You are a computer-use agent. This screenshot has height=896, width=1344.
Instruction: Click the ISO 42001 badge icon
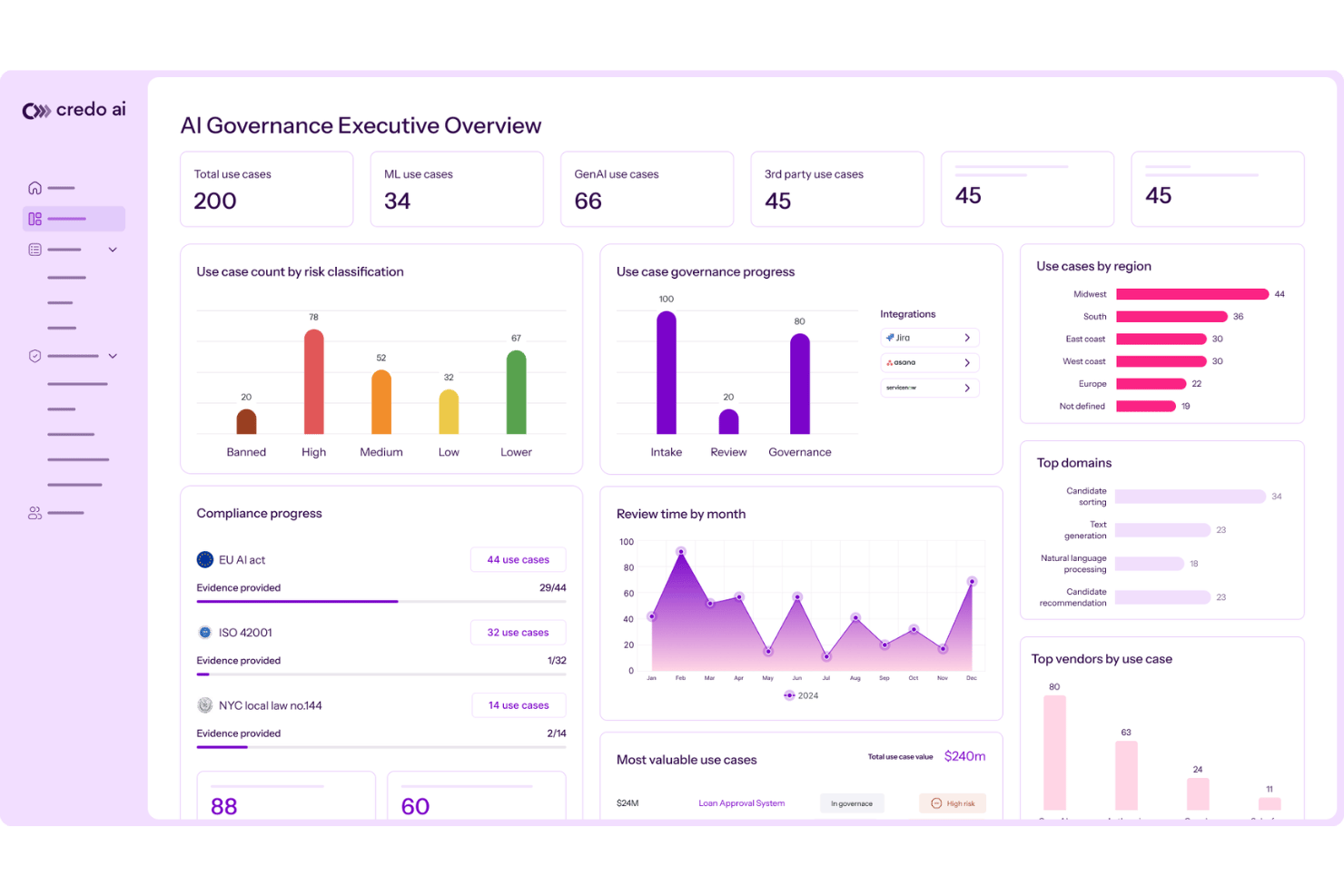(x=205, y=633)
